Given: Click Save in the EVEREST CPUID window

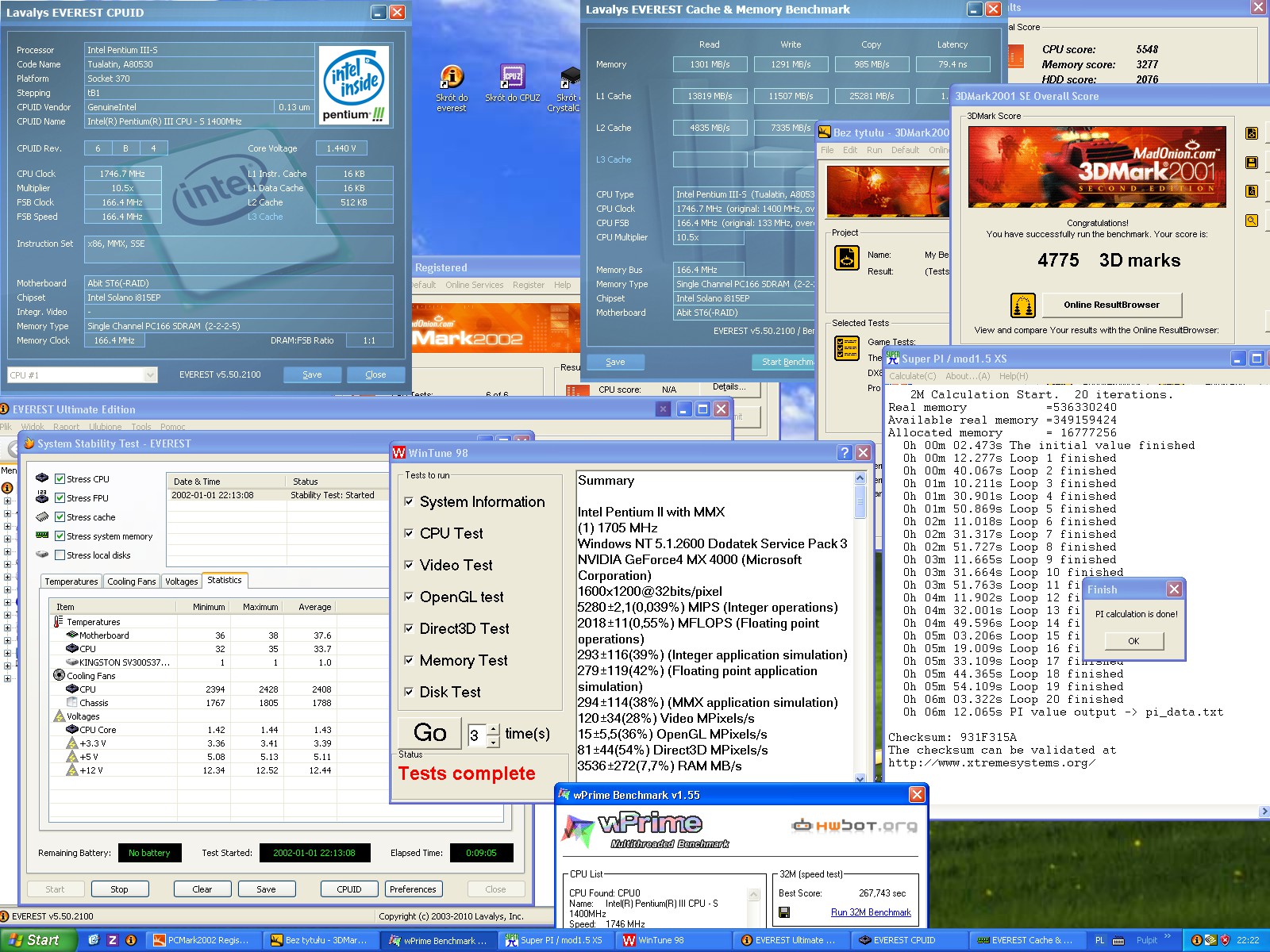Looking at the screenshot, I should coord(312,374).
